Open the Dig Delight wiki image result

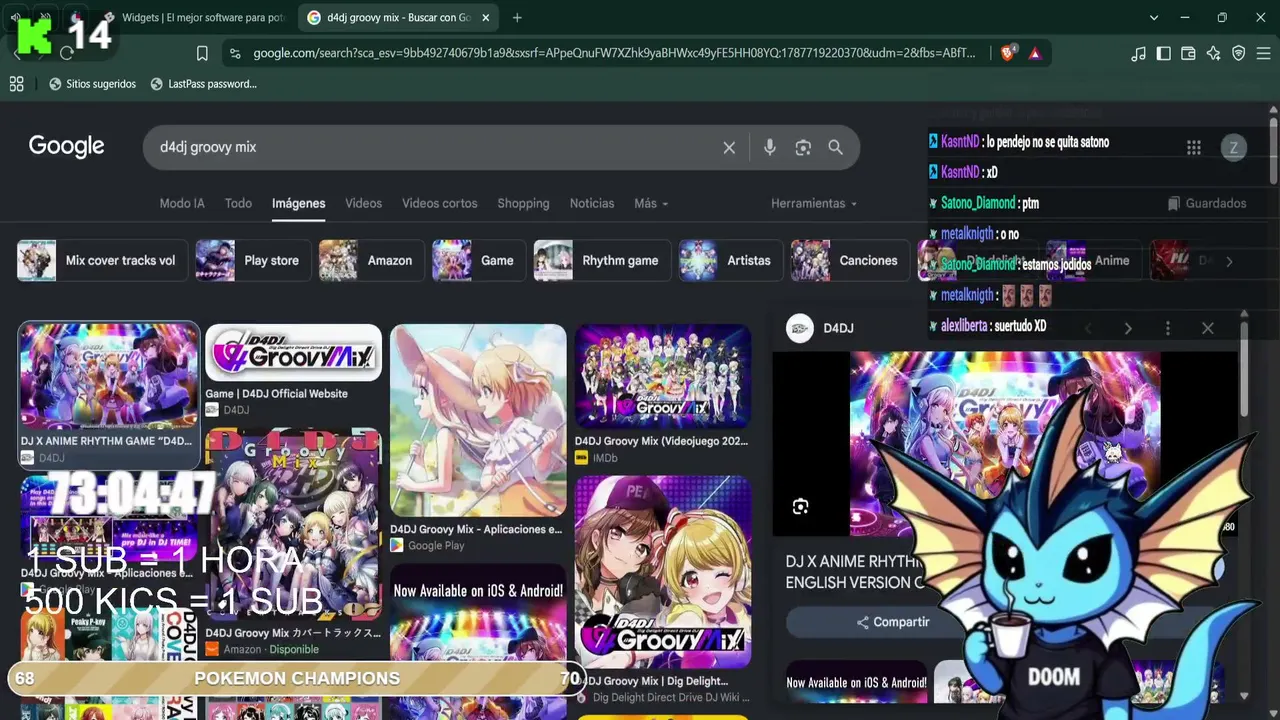(663, 572)
